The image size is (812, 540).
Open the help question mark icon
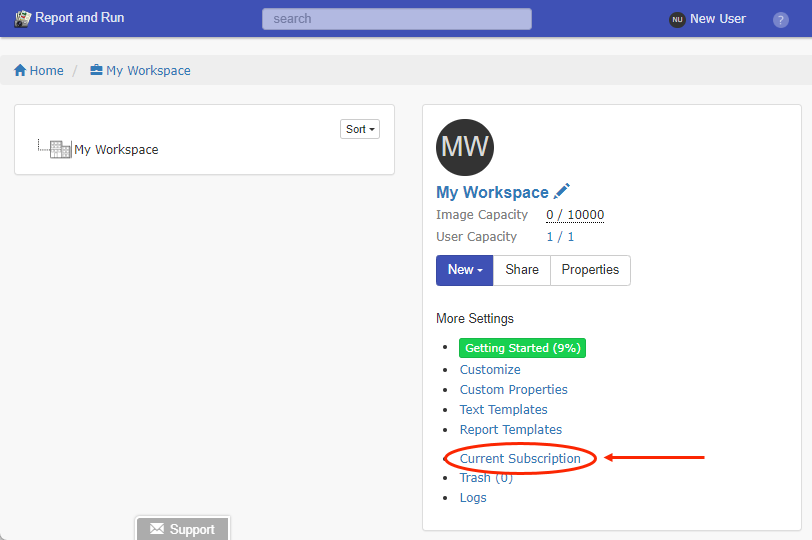(x=780, y=20)
